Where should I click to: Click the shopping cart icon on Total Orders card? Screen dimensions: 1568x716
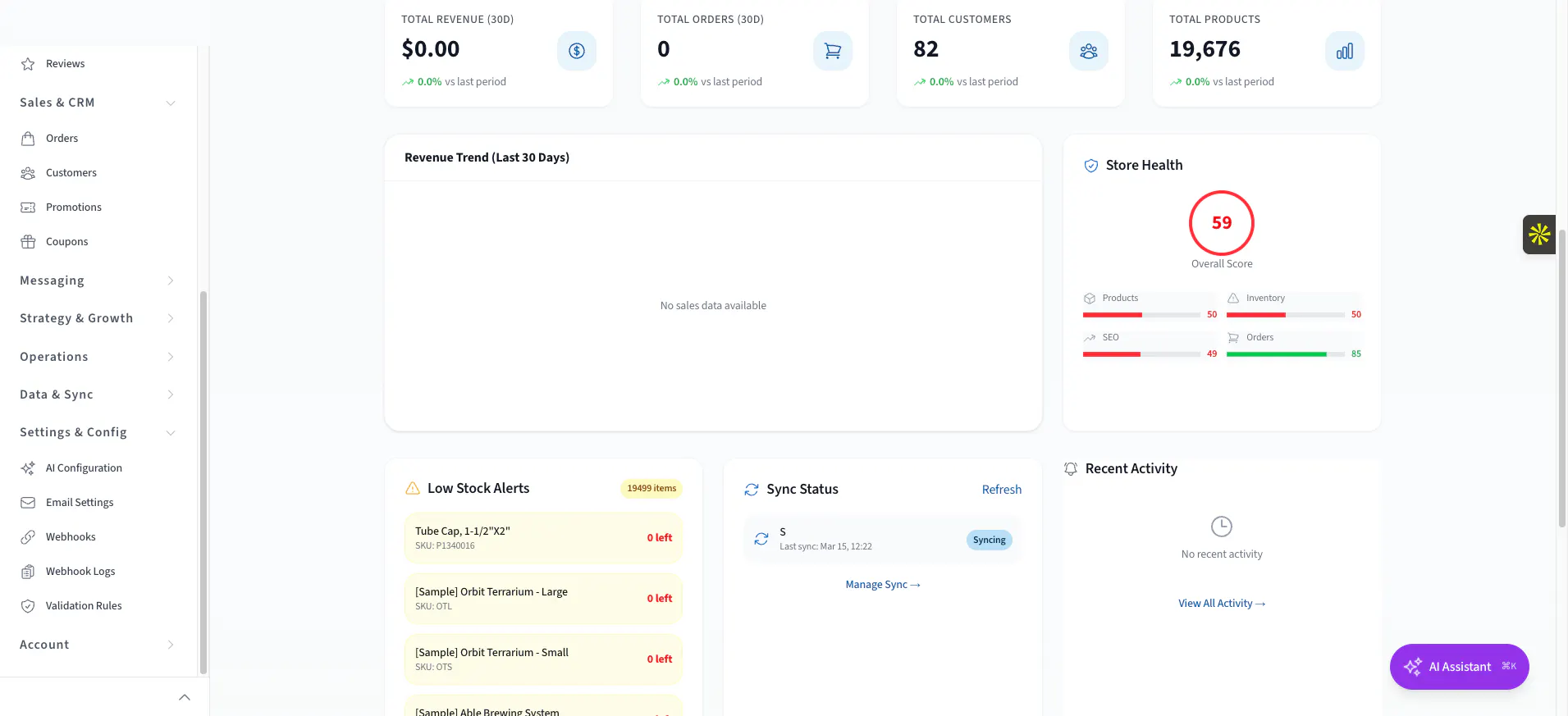[833, 51]
